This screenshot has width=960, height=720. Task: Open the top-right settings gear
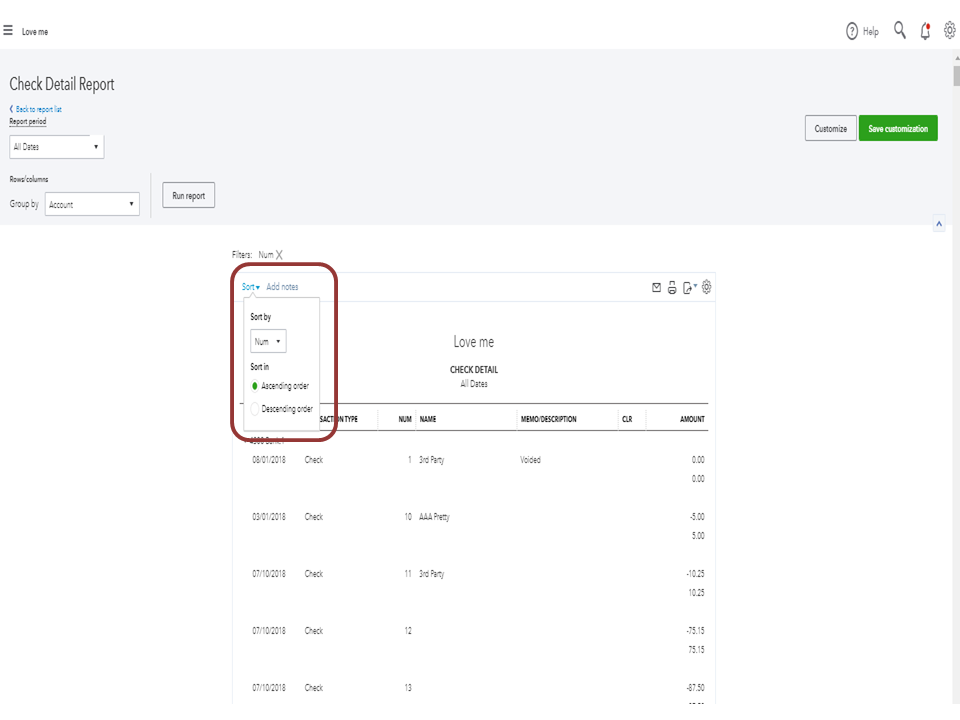click(x=950, y=29)
